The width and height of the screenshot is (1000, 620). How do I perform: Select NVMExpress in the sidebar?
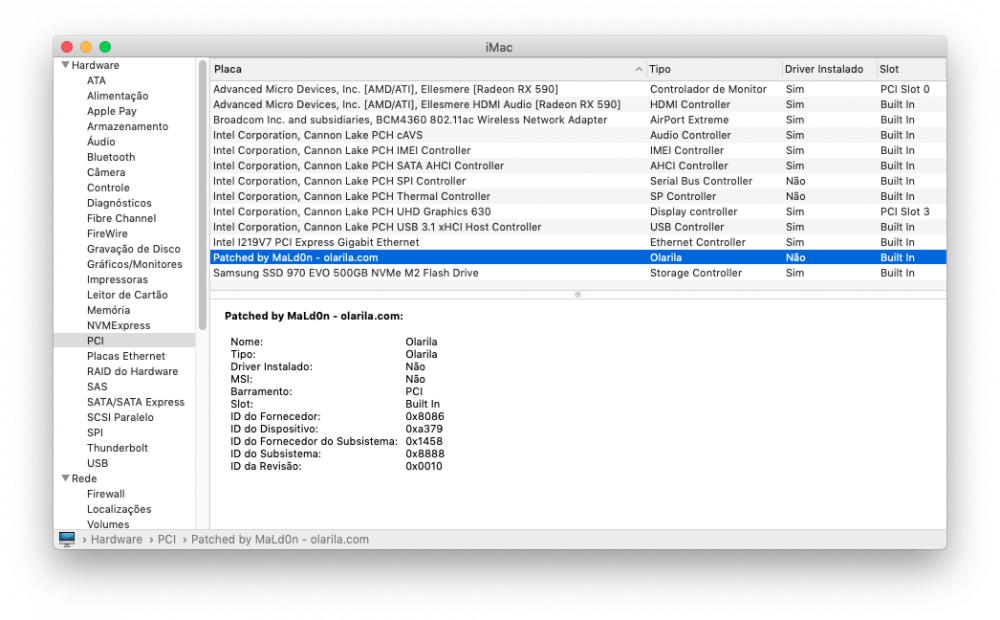pos(119,325)
